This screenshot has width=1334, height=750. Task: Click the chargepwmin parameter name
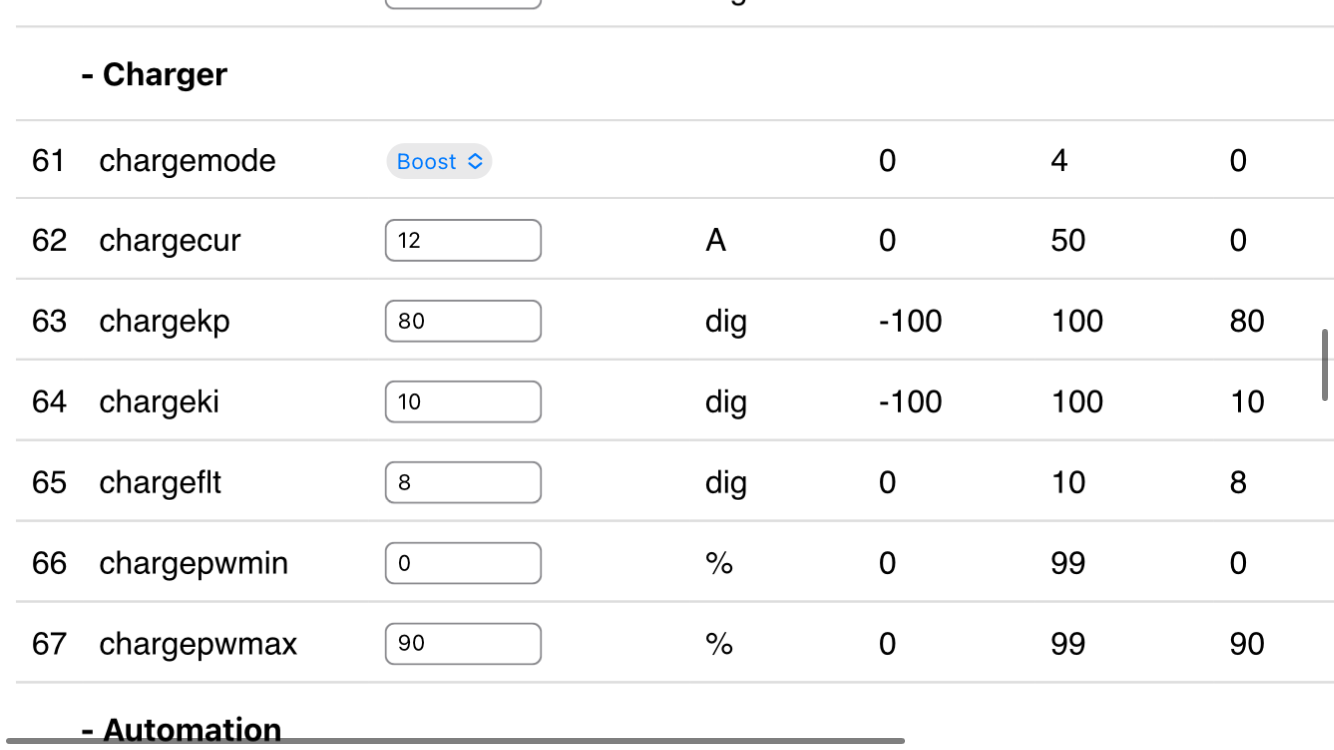click(x=193, y=564)
